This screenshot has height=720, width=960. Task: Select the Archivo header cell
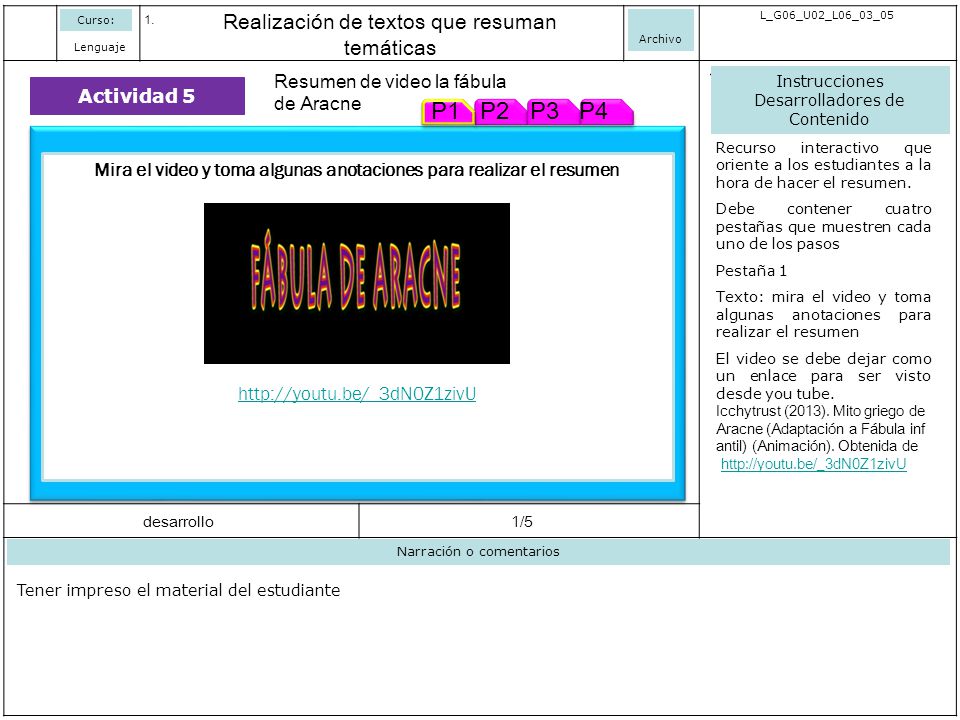(660, 31)
